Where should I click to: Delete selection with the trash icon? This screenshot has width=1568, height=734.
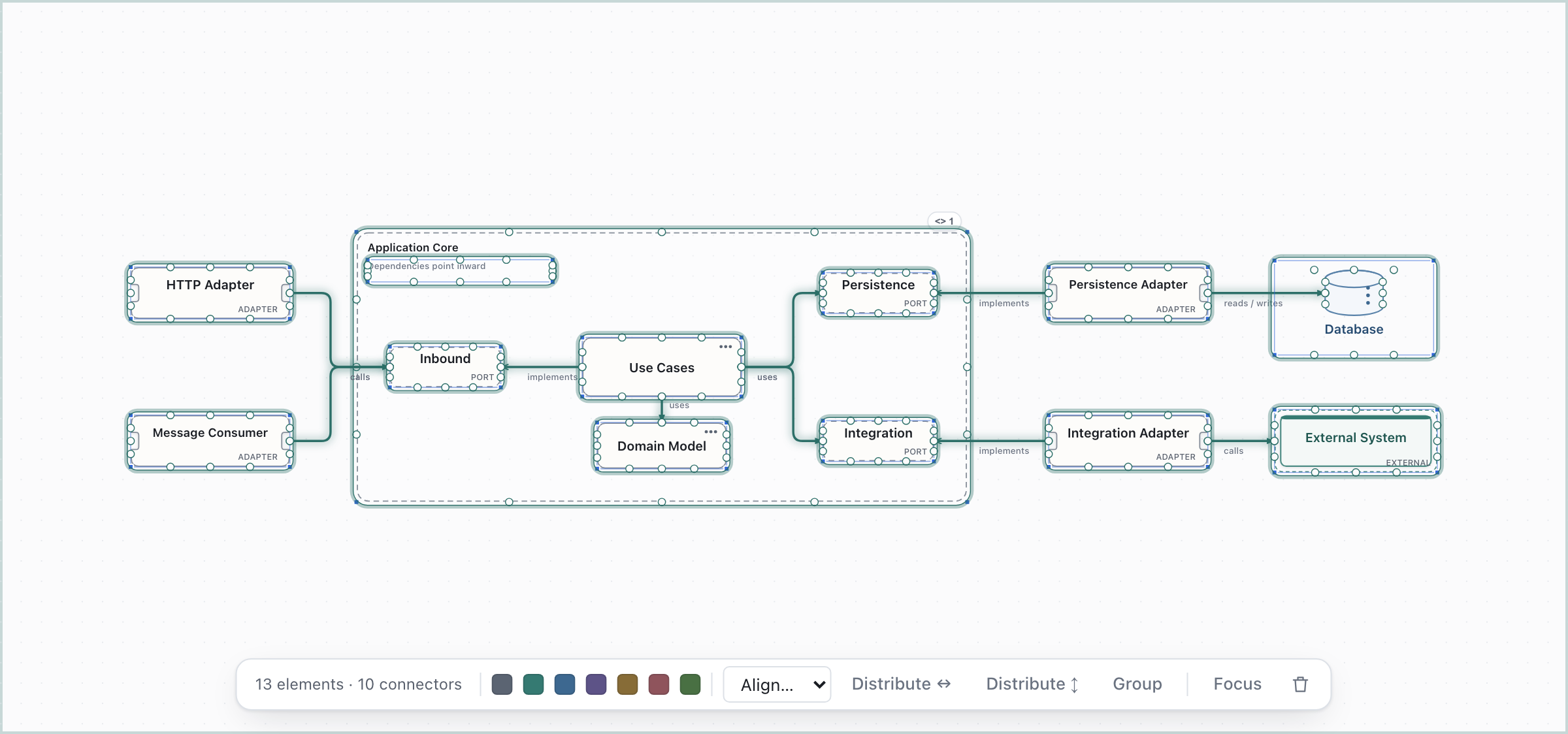(1300, 684)
